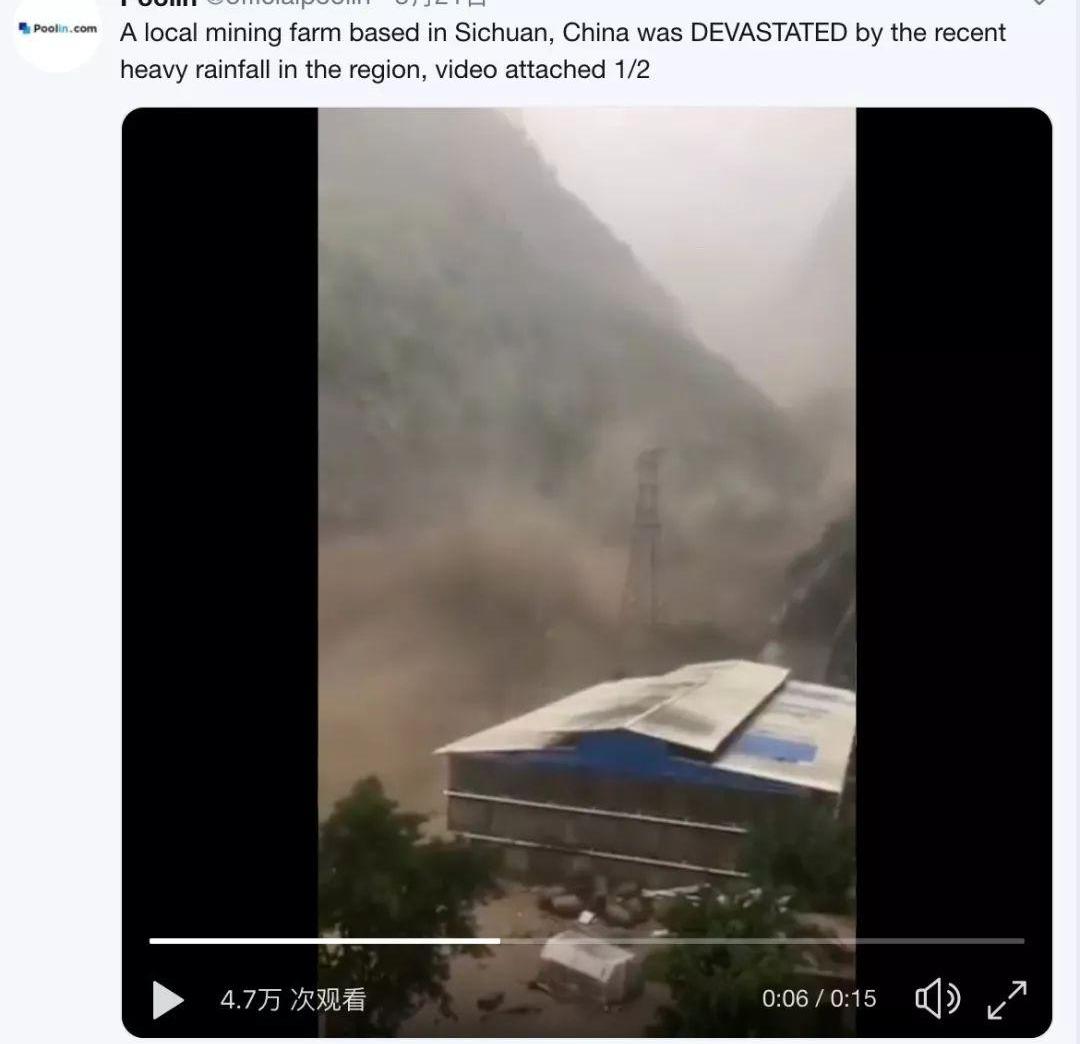
Task: Click the current playhead position on the progress bar
Action: click(x=499, y=940)
